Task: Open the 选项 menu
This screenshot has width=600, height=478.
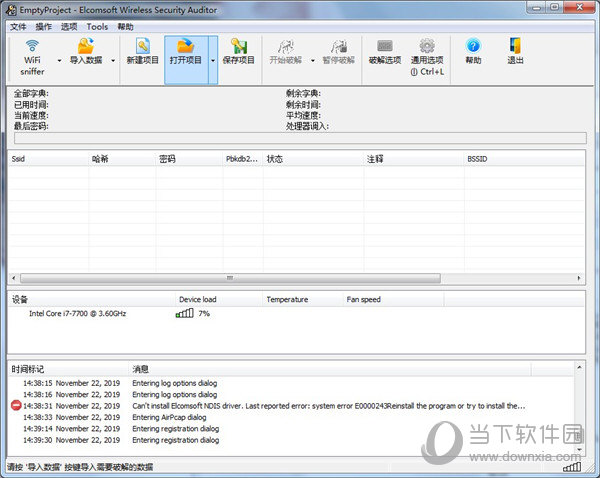Action: 69,27
